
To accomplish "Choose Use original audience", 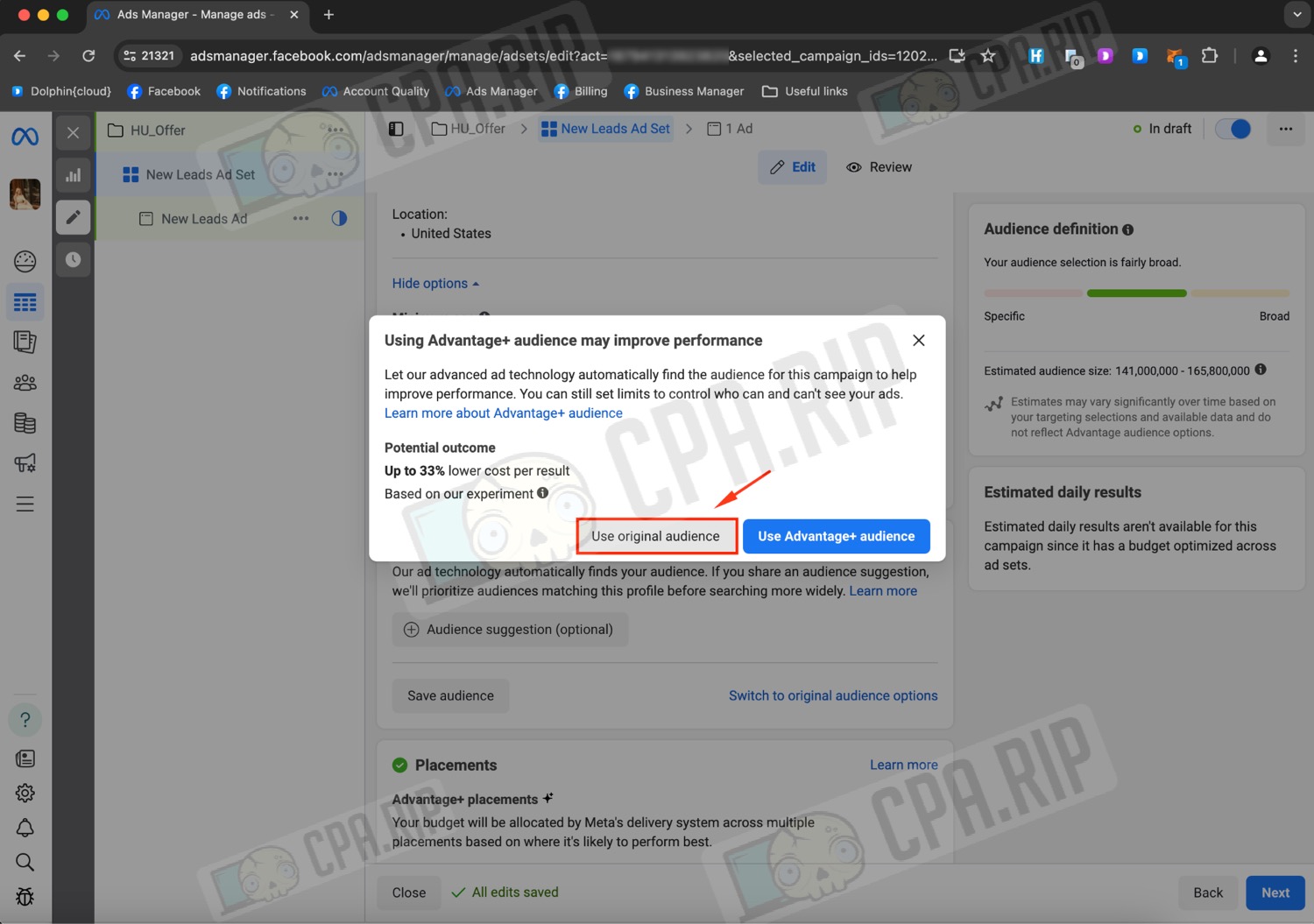I will [655, 536].
